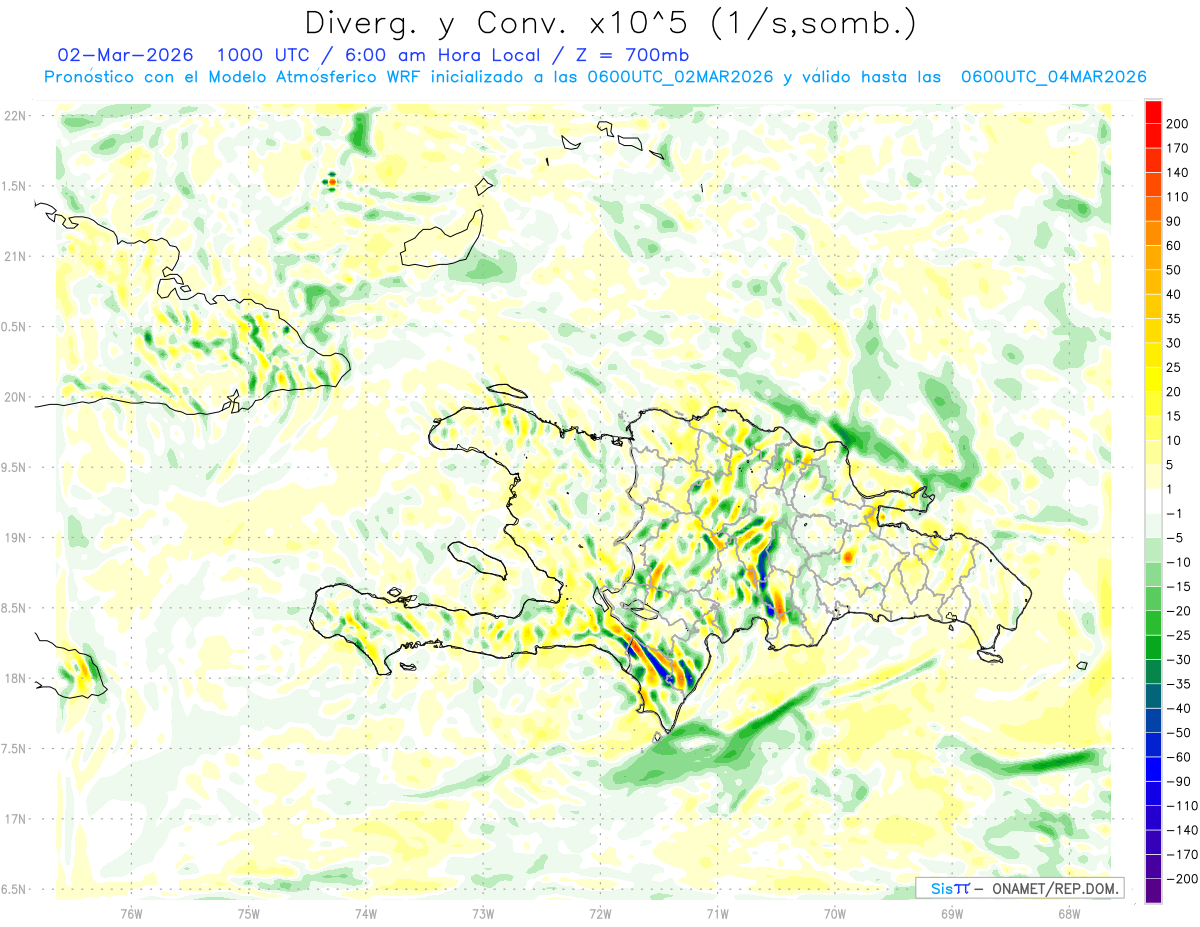Viewport: 1200px width, 927px height.
Task: Click the positive "5" color scale label
Action: pyautogui.click(x=1170, y=466)
